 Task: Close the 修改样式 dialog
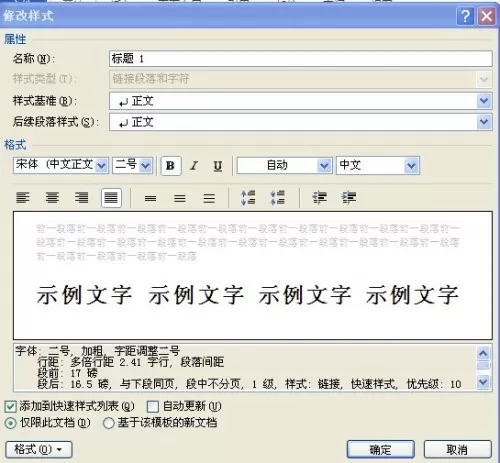click(x=486, y=16)
